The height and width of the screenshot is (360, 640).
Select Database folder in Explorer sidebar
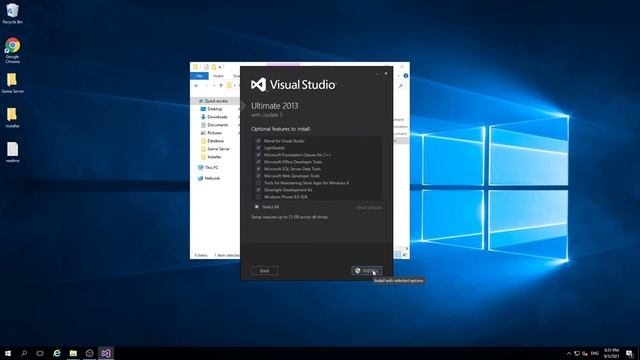[215, 141]
